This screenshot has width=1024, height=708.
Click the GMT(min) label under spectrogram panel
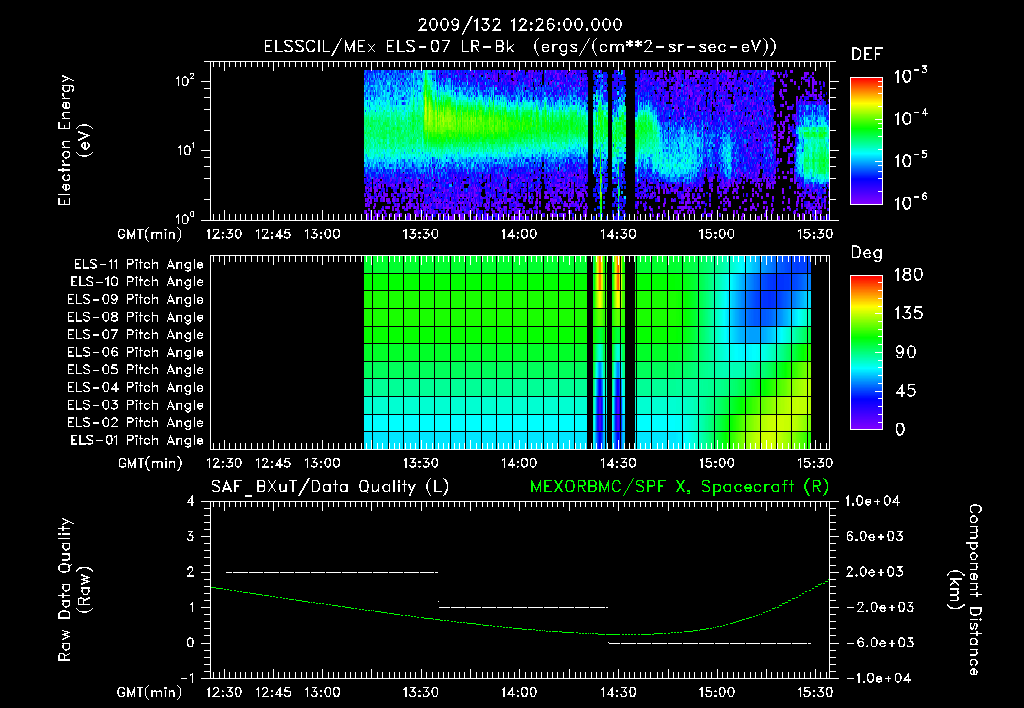tap(150, 234)
